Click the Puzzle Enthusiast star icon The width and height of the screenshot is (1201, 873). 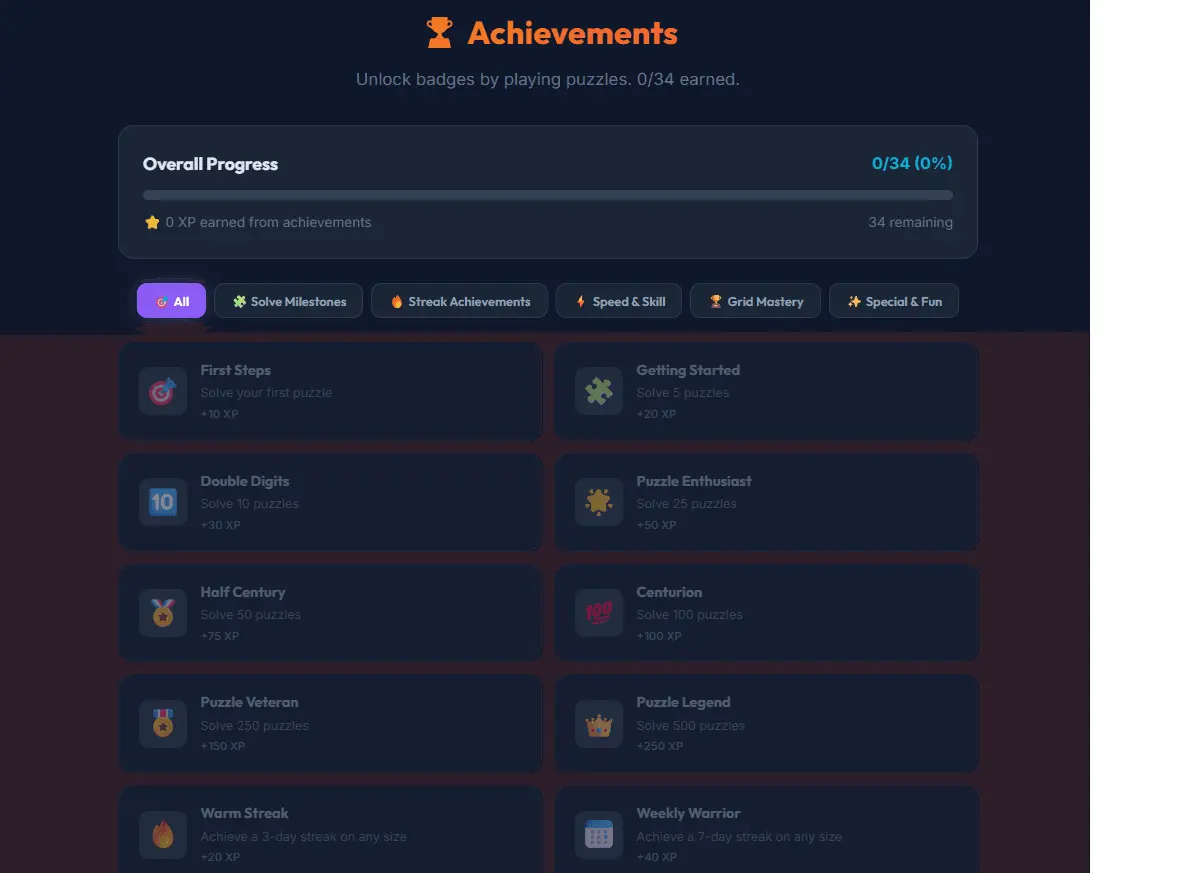coord(599,502)
